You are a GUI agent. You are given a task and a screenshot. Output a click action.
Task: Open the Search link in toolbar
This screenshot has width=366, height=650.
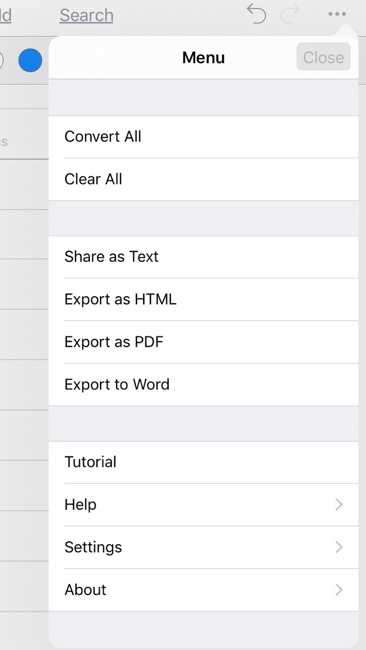click(x=86, y=15)
